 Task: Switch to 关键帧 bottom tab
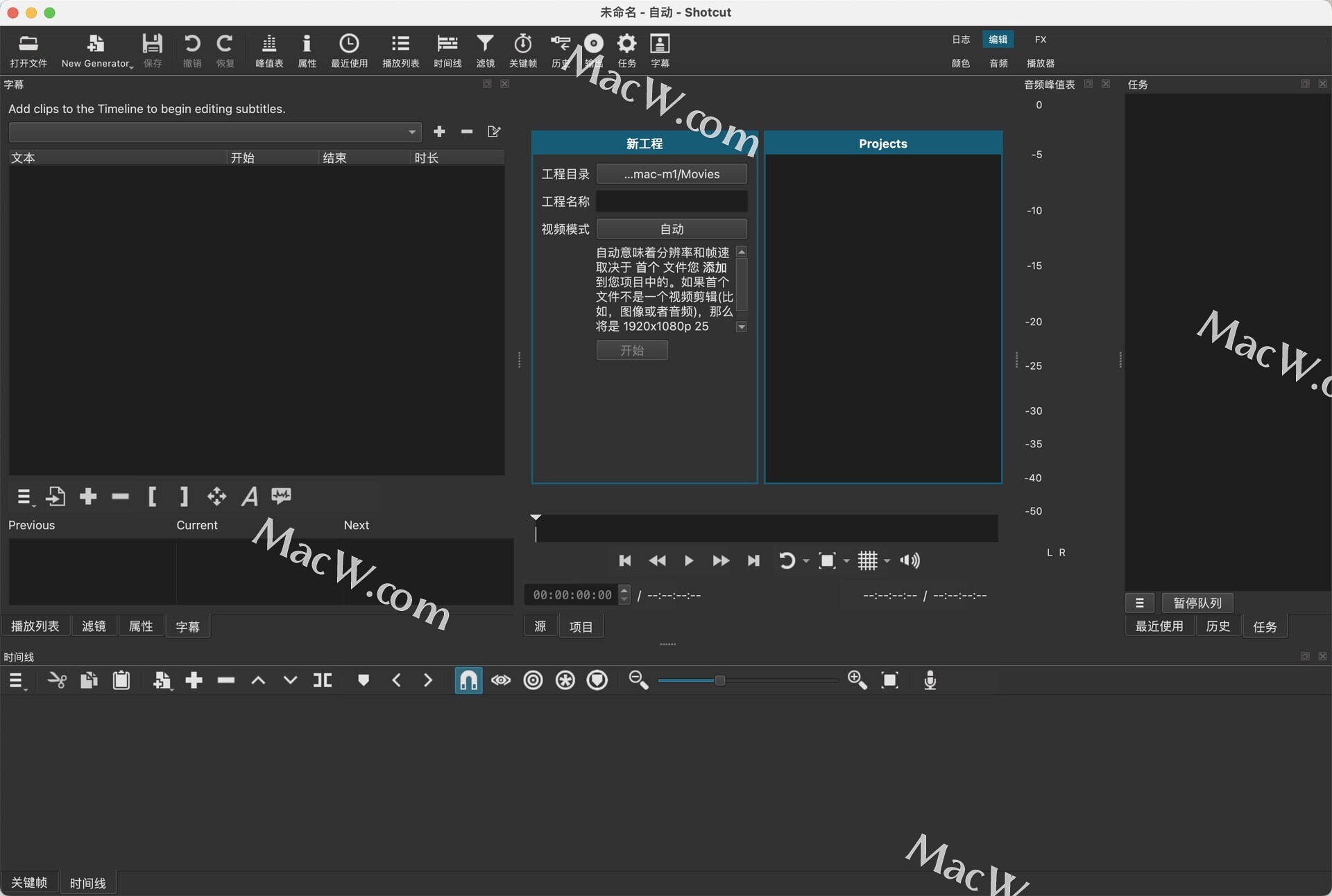[x=29, y=882]
